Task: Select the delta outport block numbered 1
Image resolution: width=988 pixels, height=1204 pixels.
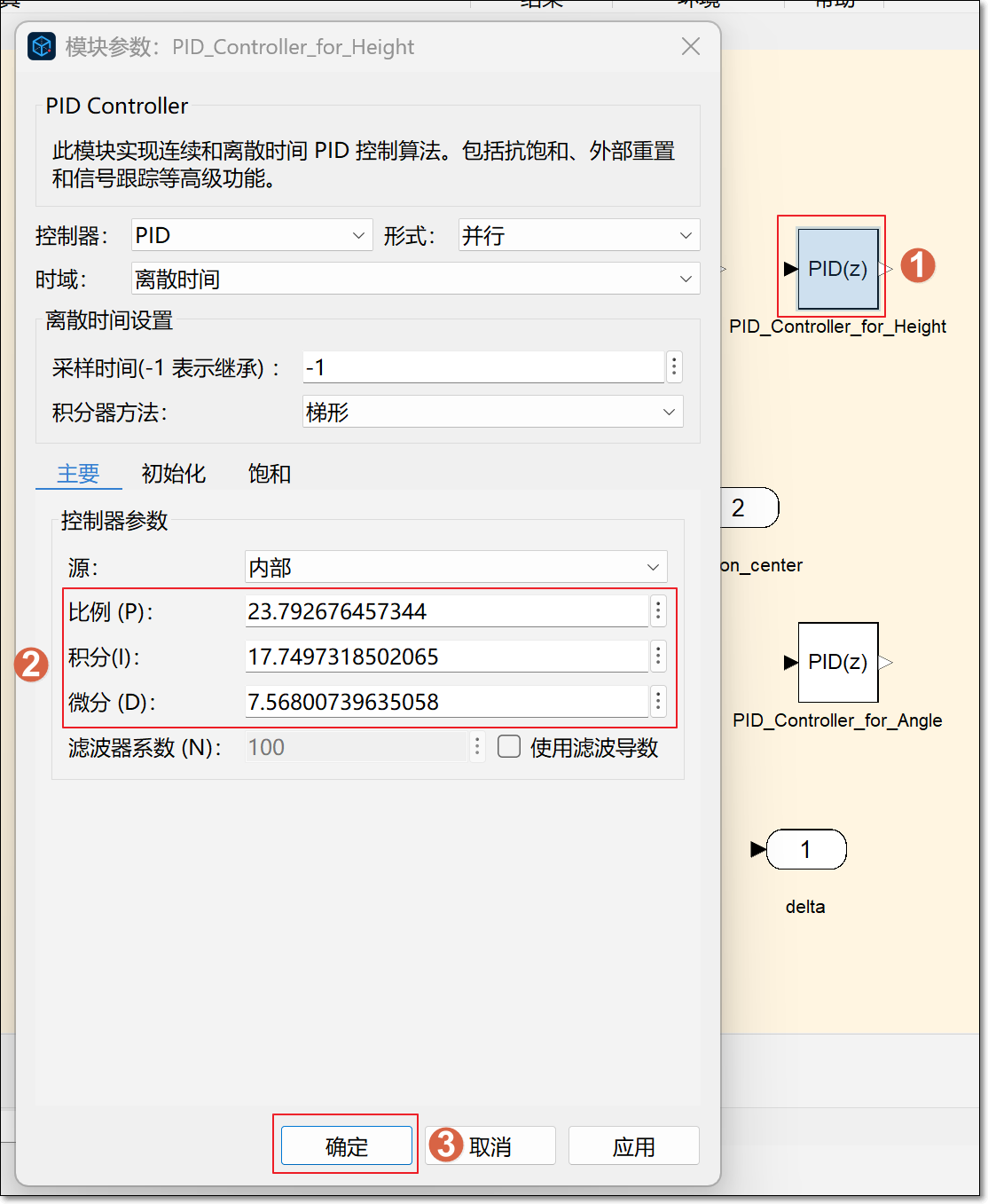Action: [x=805, y=850]
